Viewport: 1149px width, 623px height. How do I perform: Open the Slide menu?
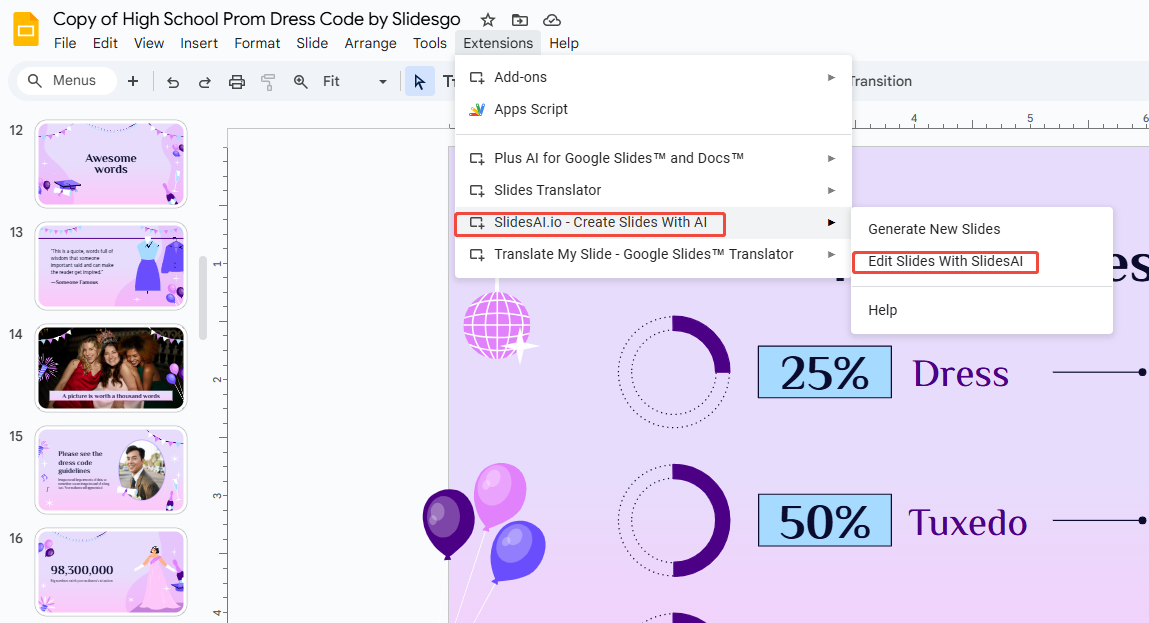tap(312, 43)
